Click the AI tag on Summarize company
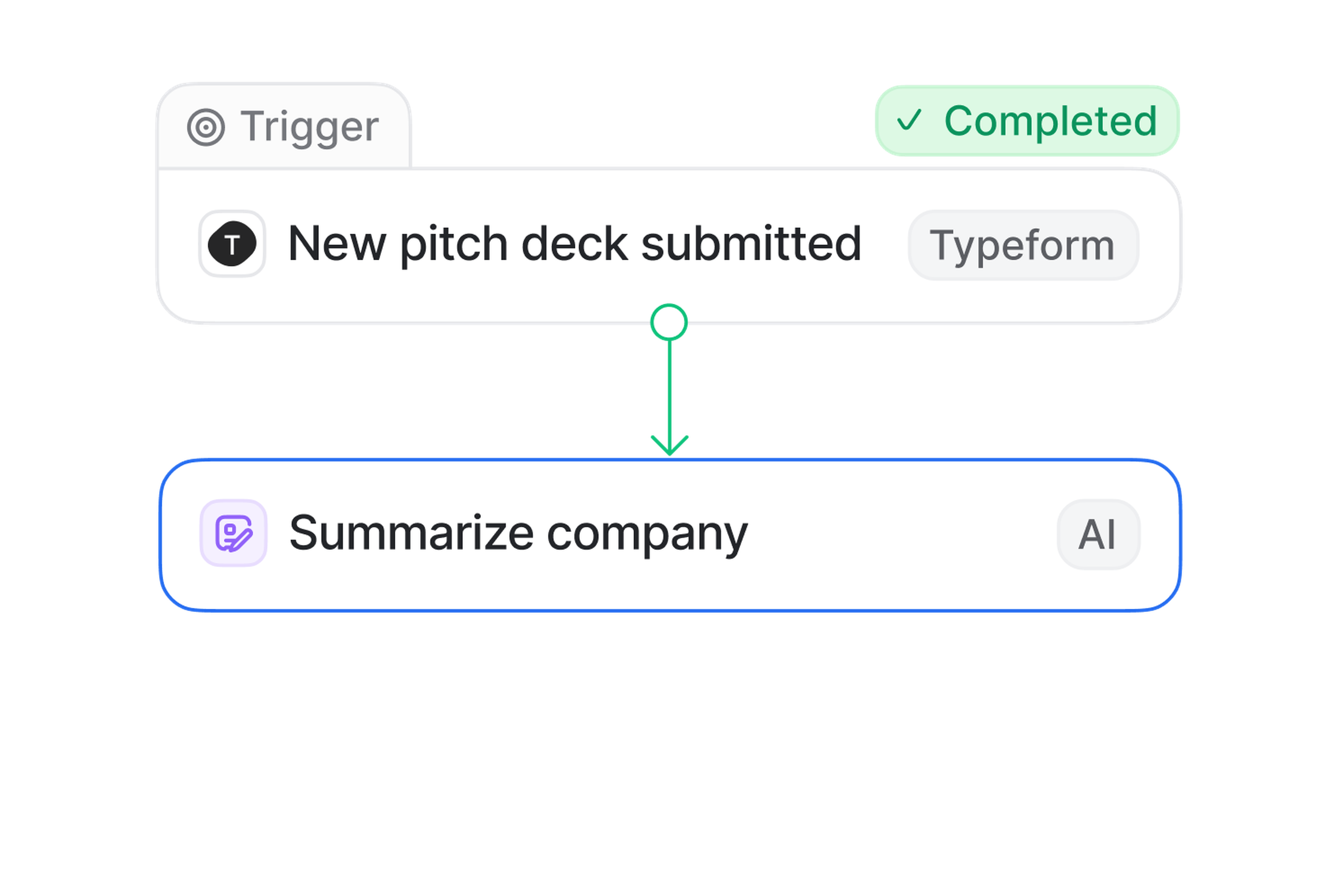The height and width of the screenshot is (896, 1325). pyautogui.click(x=1098, y=534)
